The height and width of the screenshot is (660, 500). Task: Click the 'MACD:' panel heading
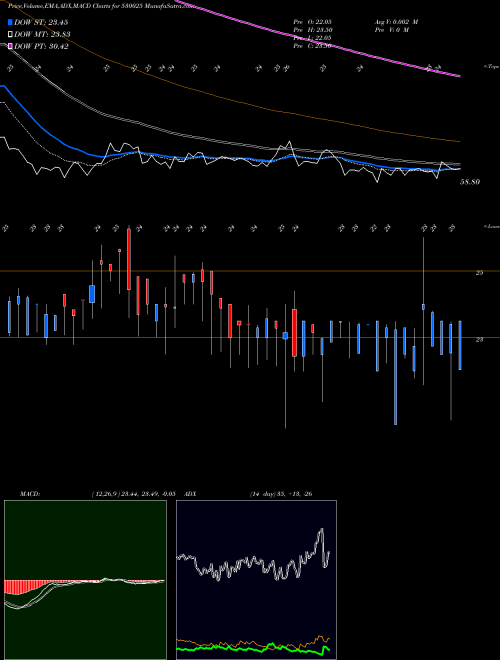pos(29,494)
